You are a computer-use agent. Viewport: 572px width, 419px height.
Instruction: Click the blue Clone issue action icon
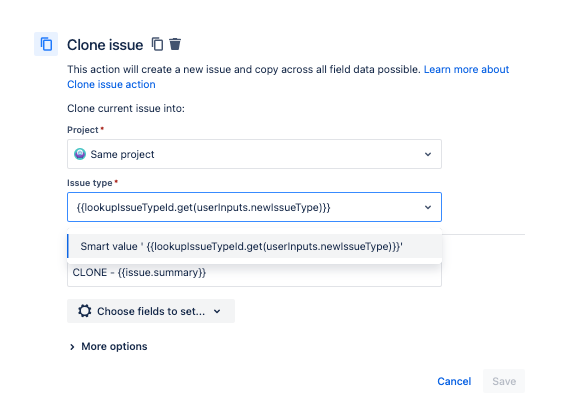coord(46,44)
